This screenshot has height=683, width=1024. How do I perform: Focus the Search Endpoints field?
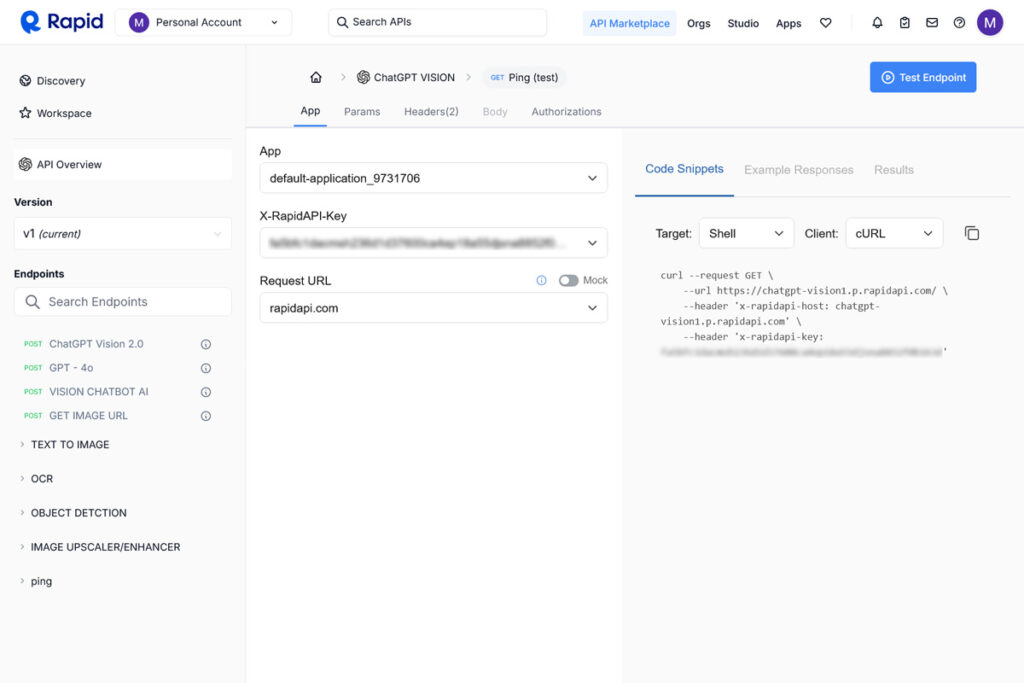click(x=123, y=302)
